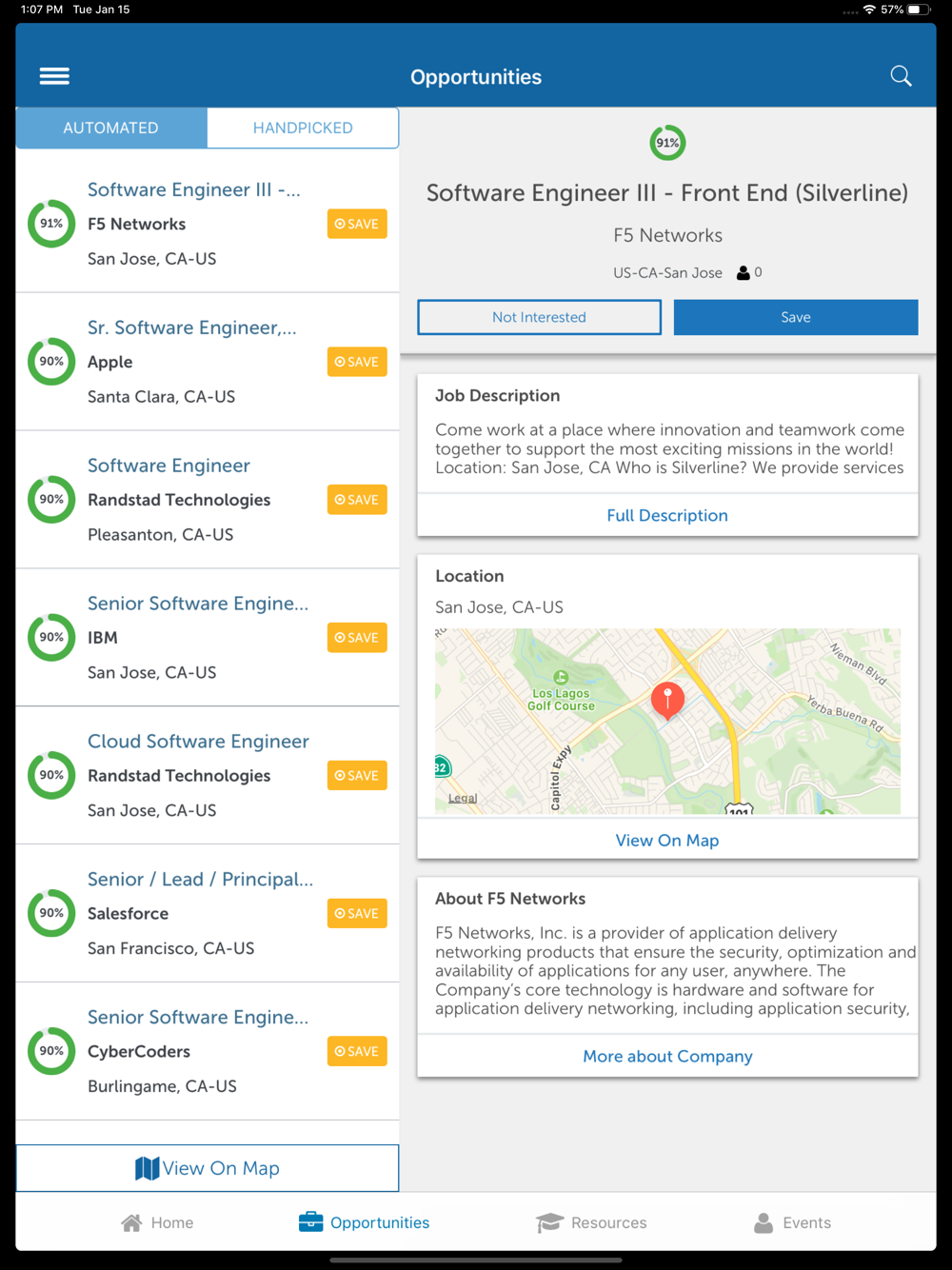Open the Resources tab
Viewport: 952px width, 1270px height.
point(591,1222)
